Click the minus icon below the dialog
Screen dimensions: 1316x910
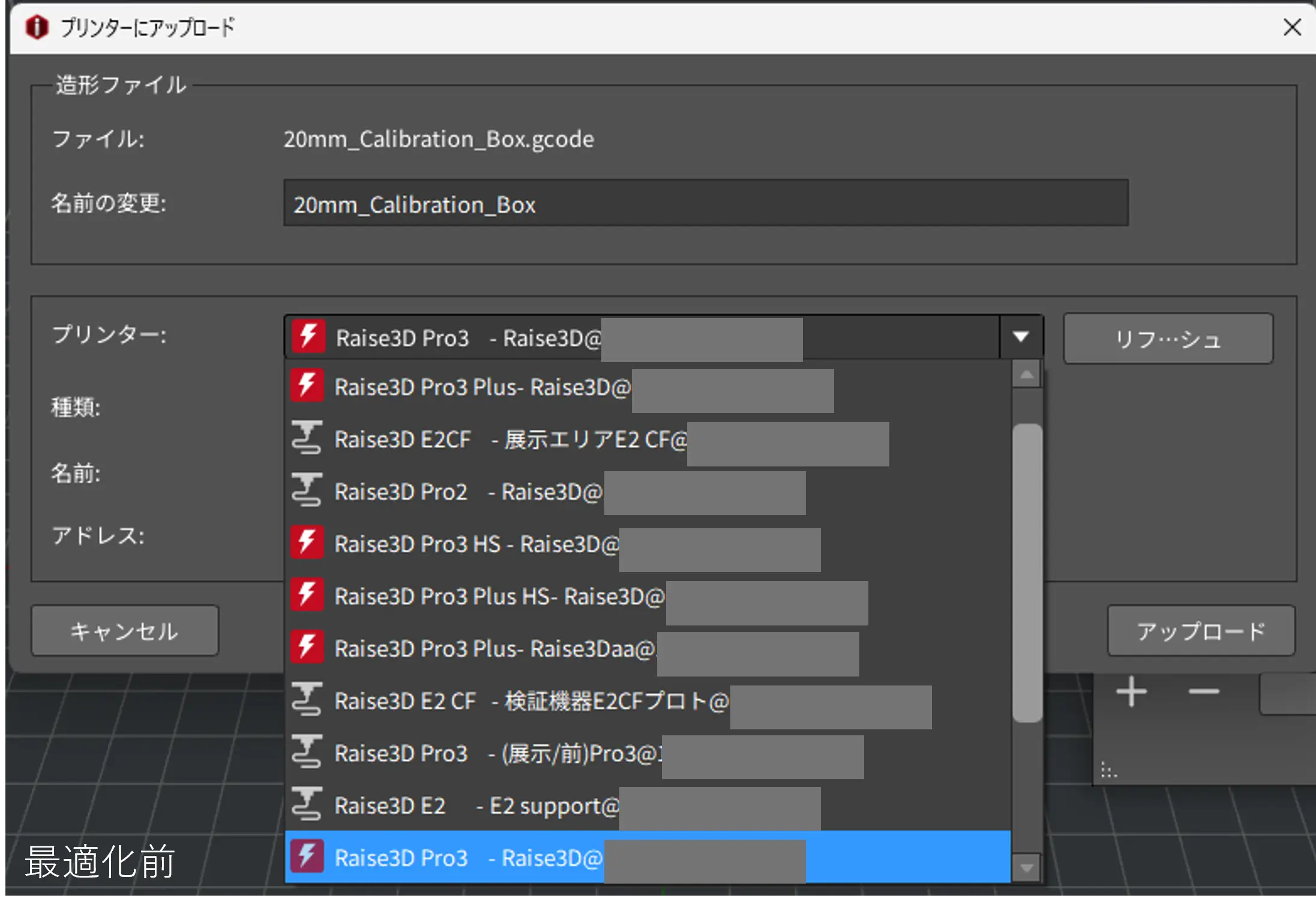pos(1203,692)
